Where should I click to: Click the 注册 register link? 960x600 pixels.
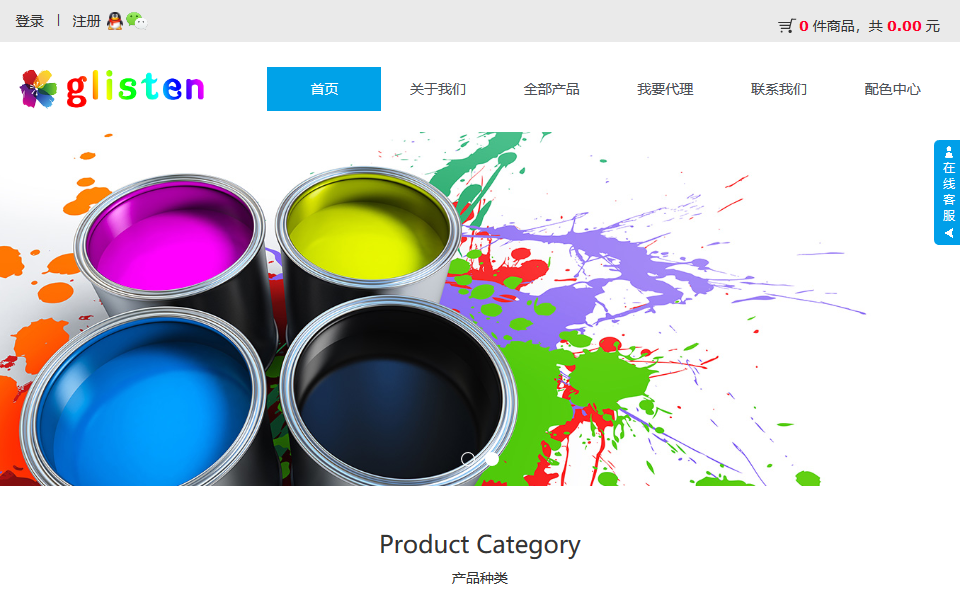[x=86, y=21]
